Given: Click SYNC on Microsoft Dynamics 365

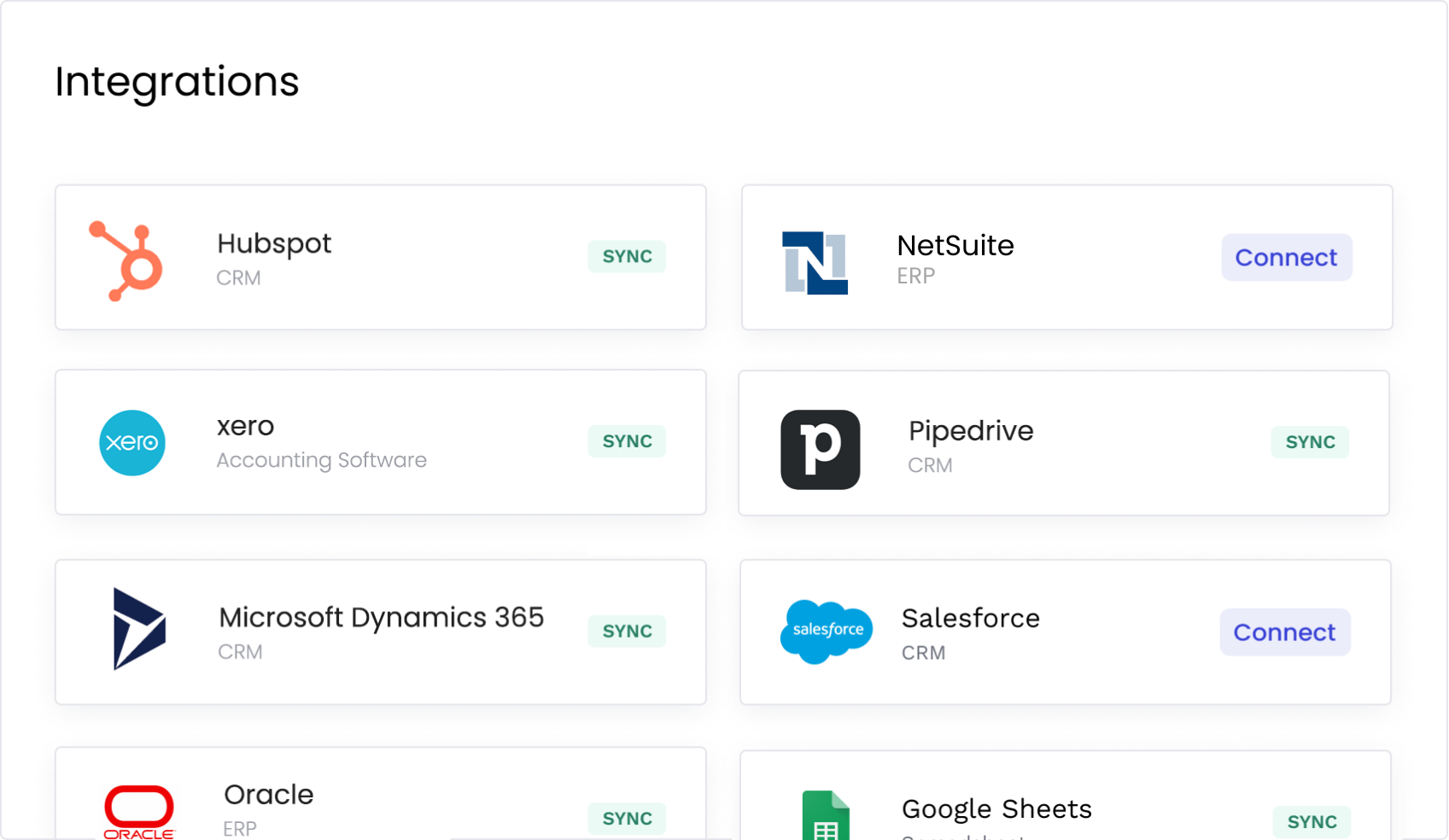Looking at the screenshot, I should click(x=627, y=631).
